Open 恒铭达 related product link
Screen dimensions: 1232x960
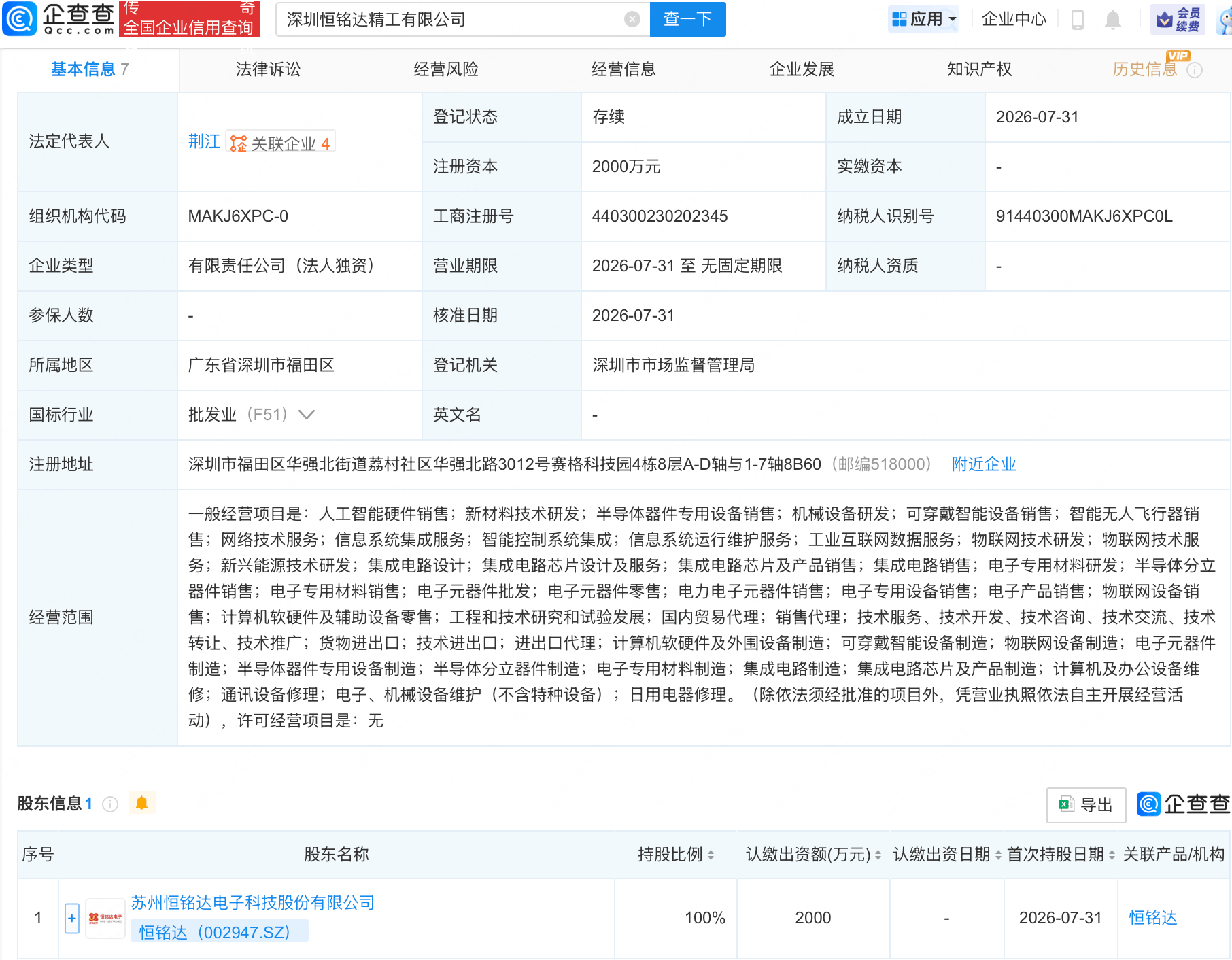1153,918
